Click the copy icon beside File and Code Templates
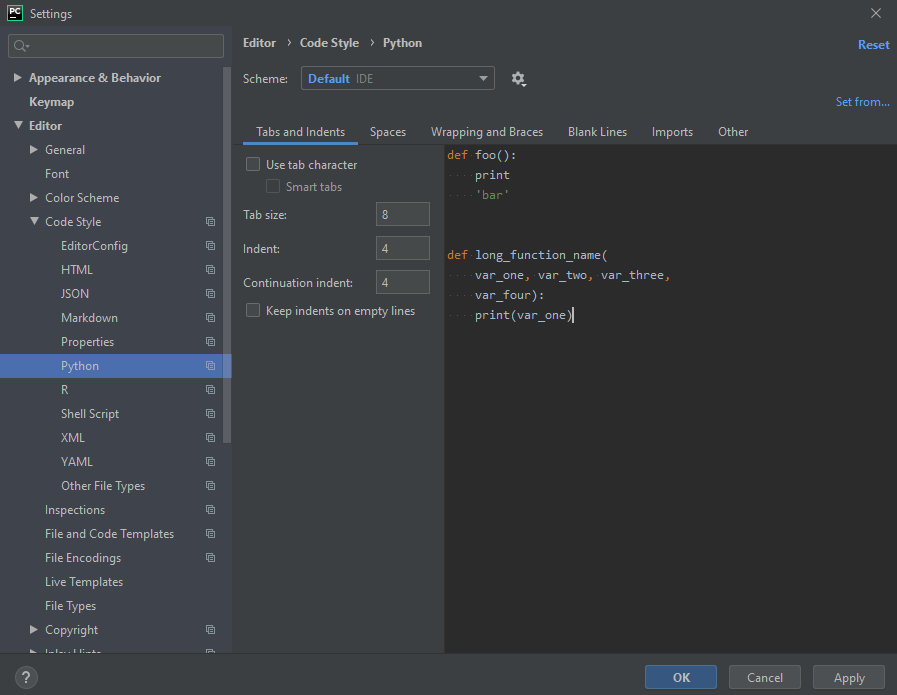The width and height of the screenshot is (897, 695). coord(211,534)
